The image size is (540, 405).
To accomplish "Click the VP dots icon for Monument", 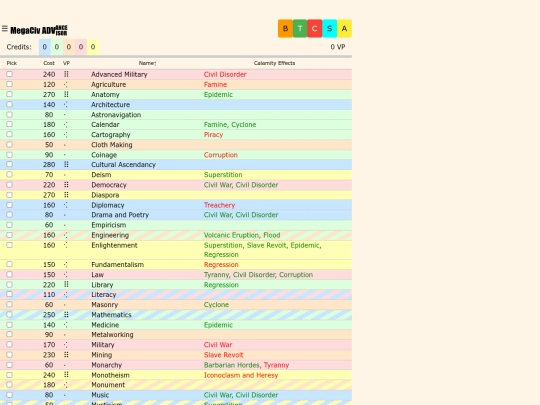I will (x=66, y=385).
